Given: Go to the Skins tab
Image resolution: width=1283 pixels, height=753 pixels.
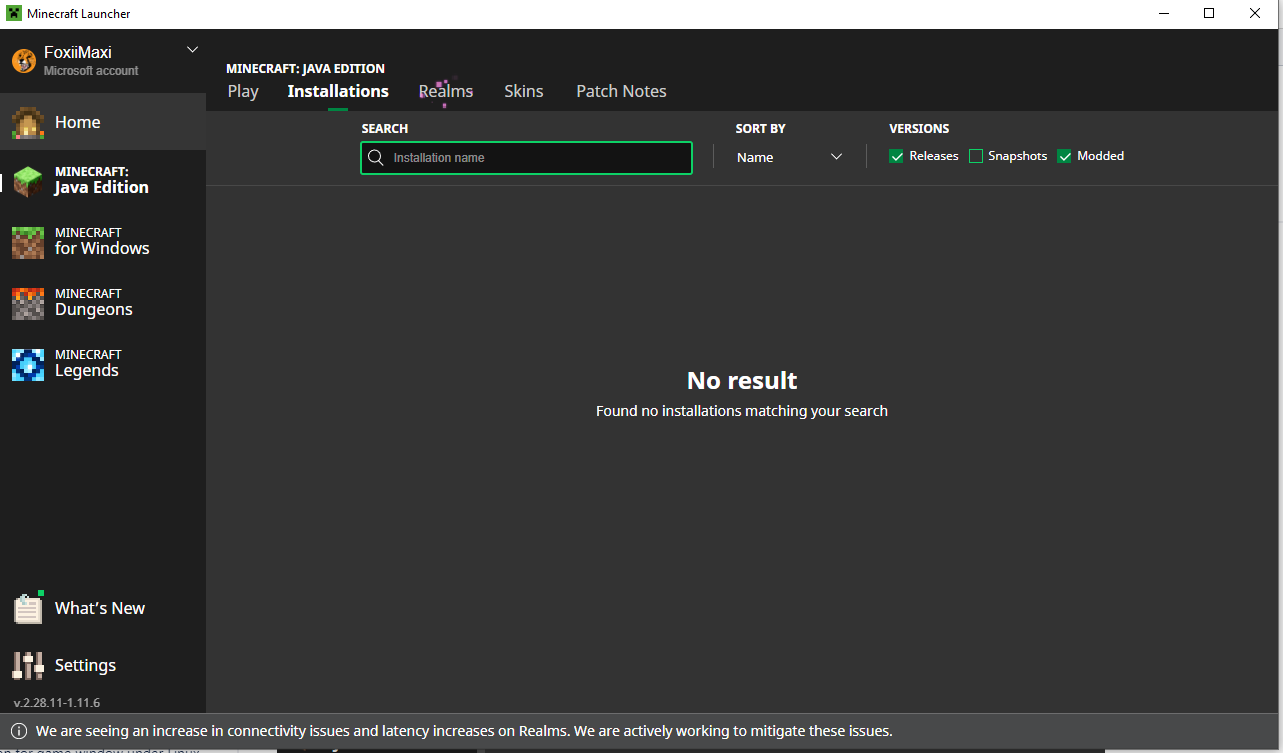Looking at the screenshot, I should pos(524,91).
